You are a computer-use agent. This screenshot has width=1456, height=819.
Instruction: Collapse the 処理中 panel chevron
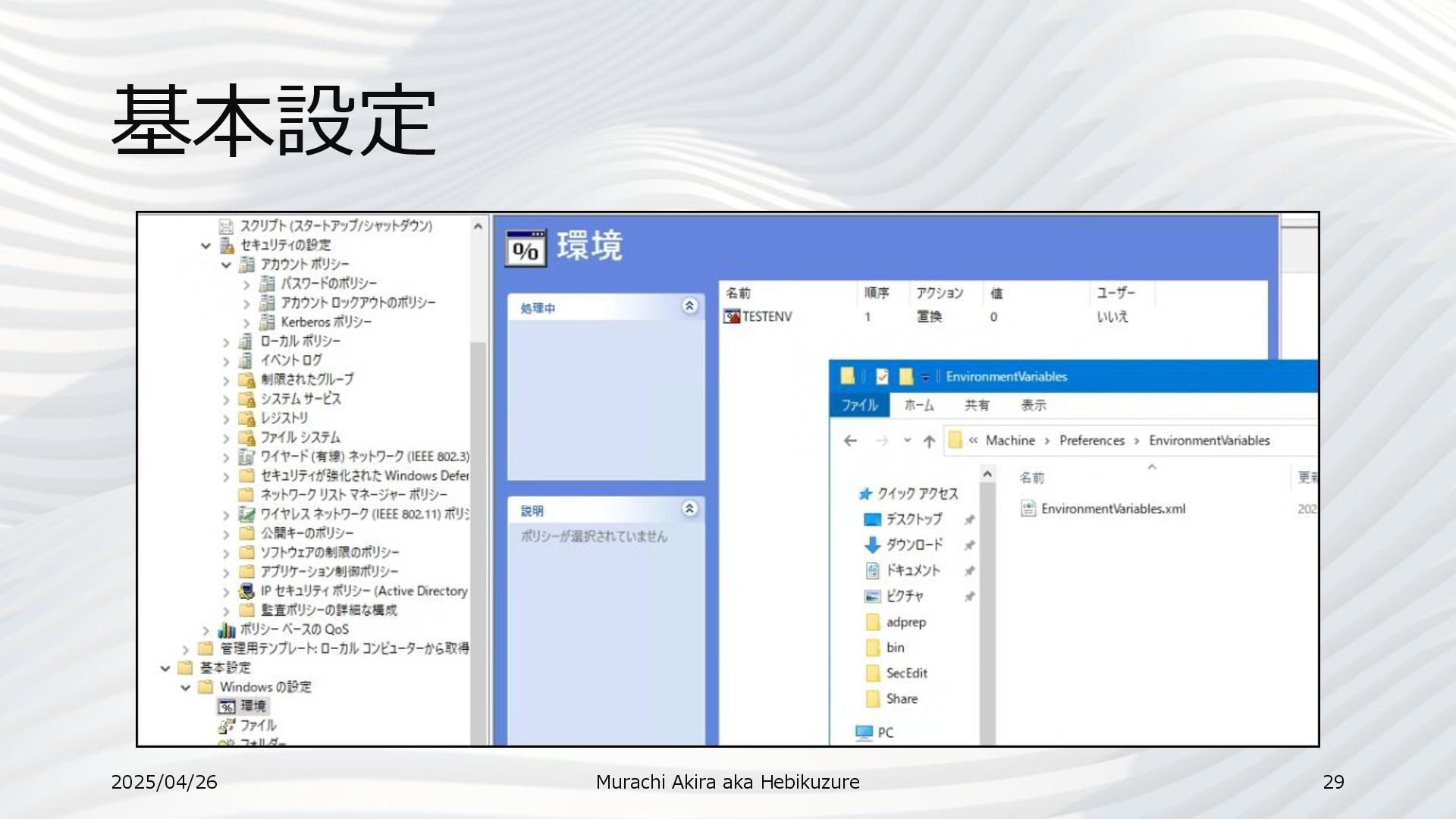pos(689,306)
